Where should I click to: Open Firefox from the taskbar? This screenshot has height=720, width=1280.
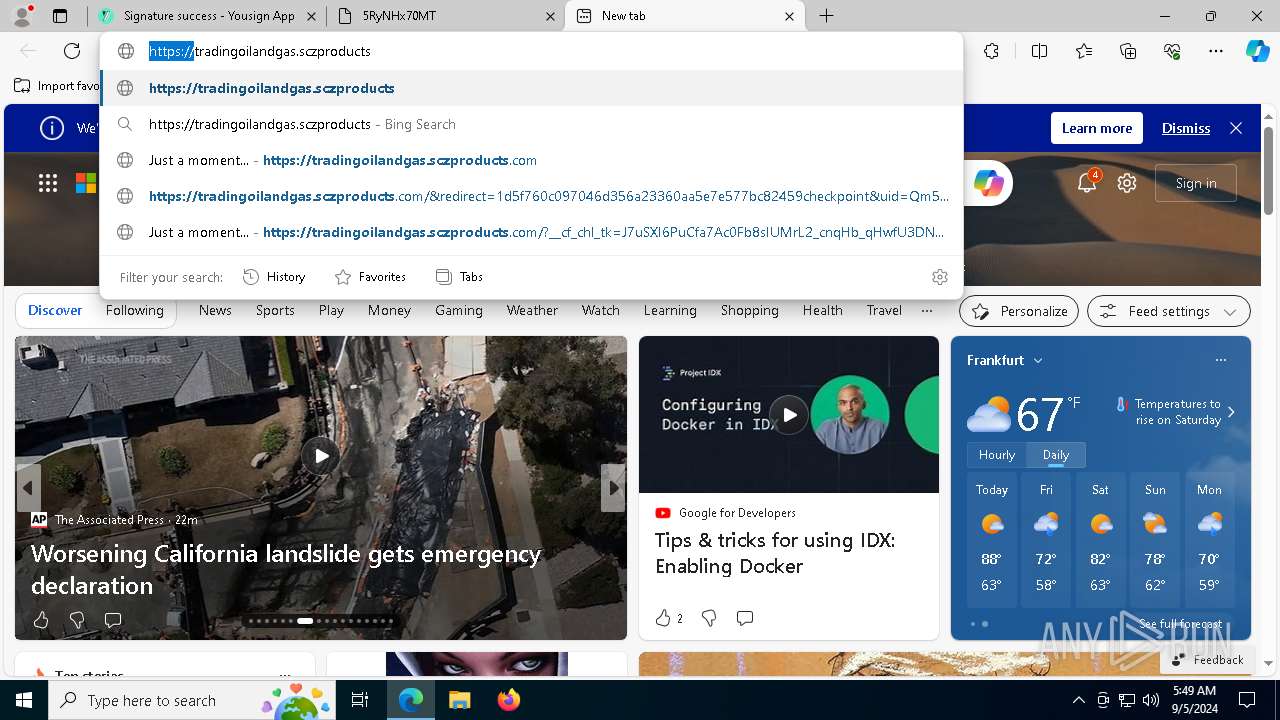click(508, 700)
